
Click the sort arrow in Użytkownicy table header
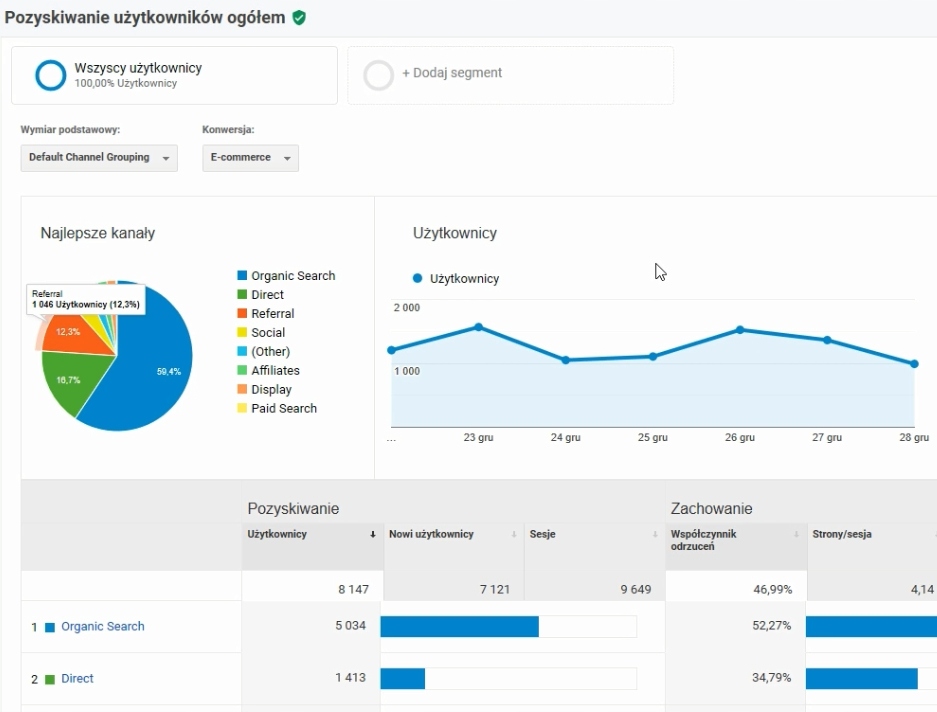373,535
